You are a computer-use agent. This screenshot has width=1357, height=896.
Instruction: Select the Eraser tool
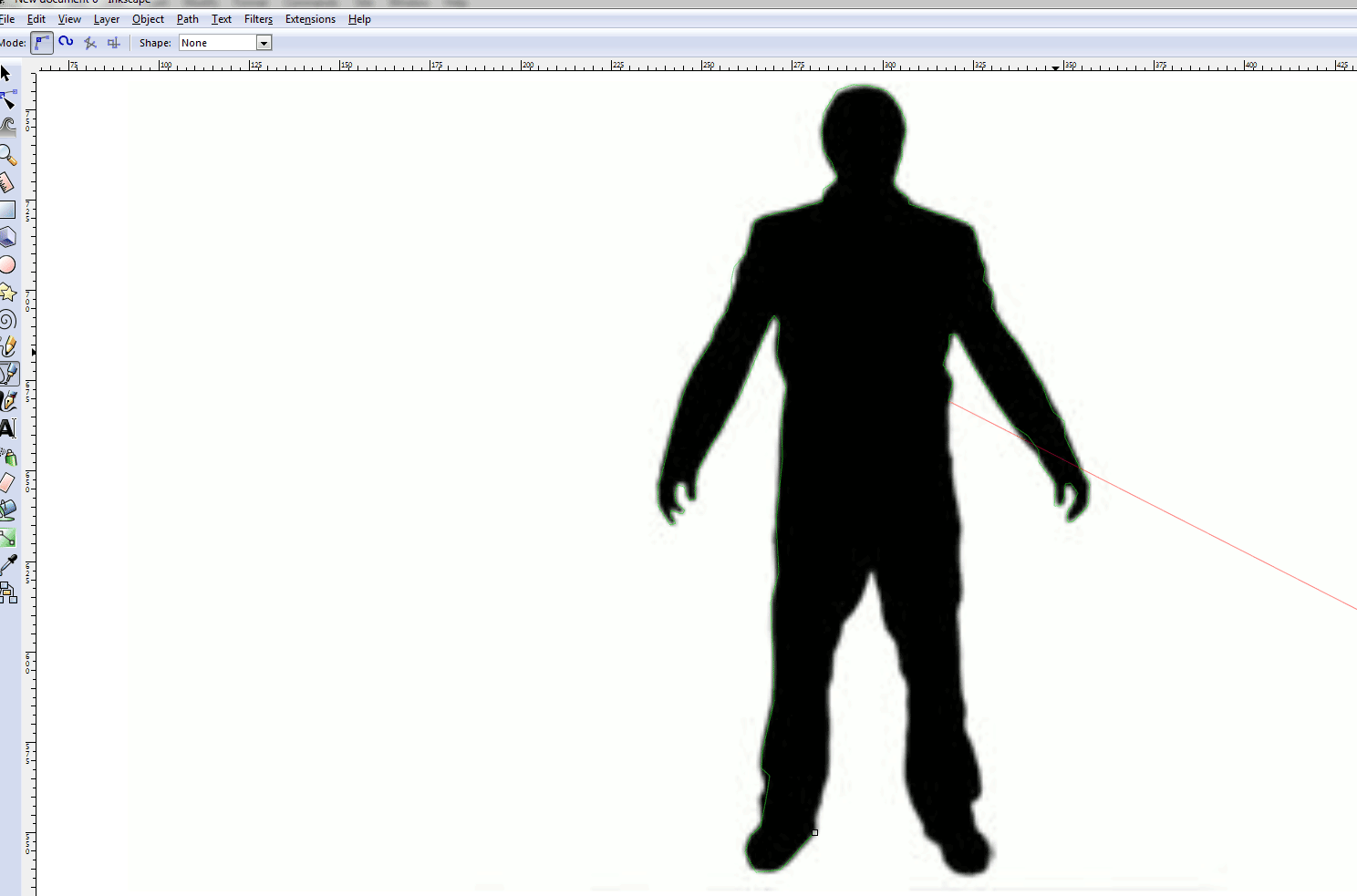[x=7, y=483]
